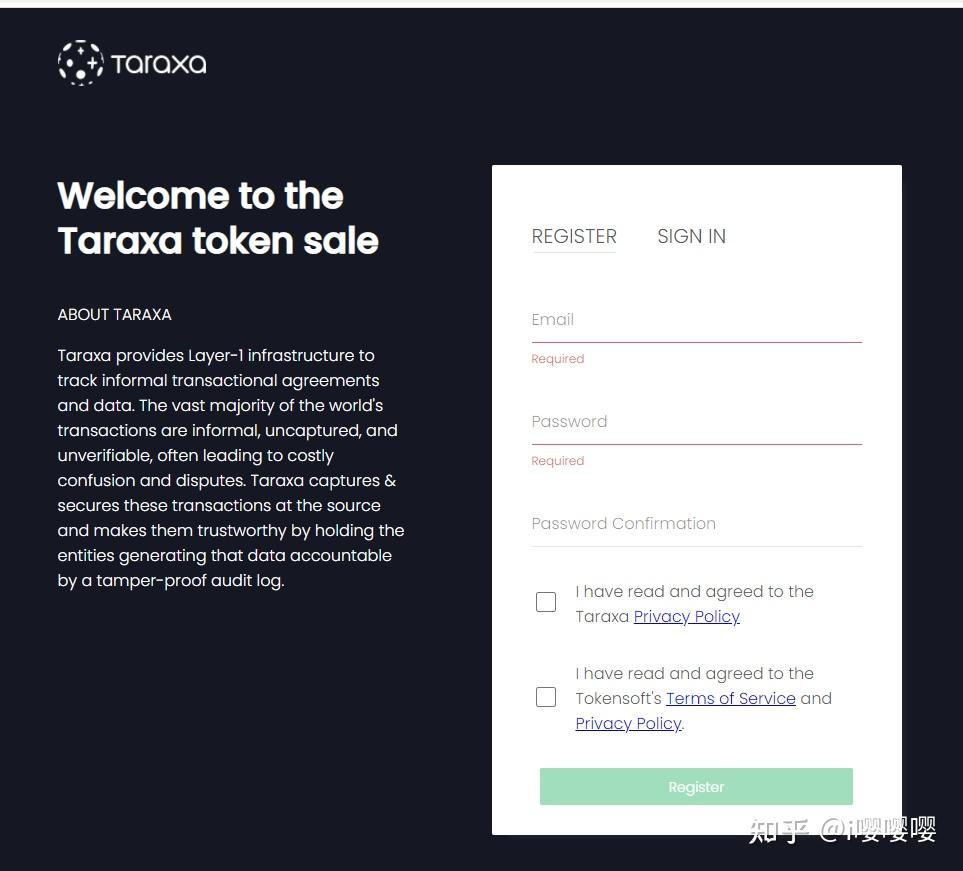Click the Required error under Email
Image resolution: width=963 pixels, height=871 pixels.
pyautogui.click(x=557, y=359)
